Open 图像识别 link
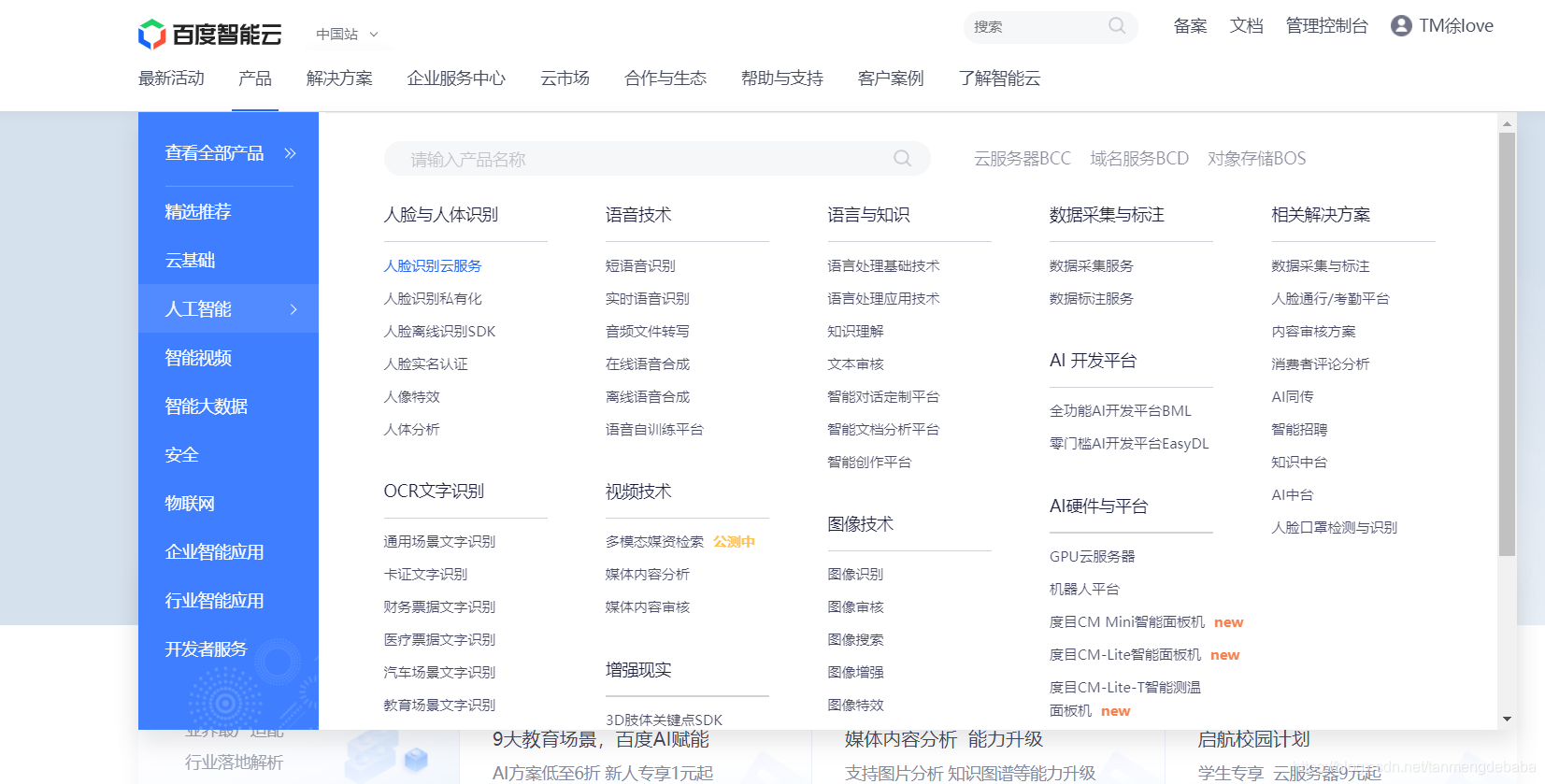Image resolution: width=1545 pixels, height=784 pixels. pos(855,575)
